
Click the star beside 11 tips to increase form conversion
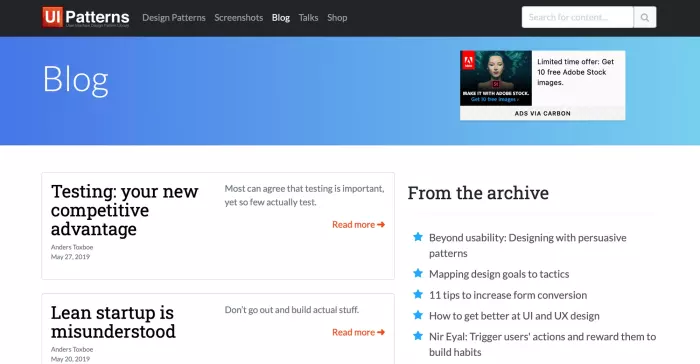point(418,294)
